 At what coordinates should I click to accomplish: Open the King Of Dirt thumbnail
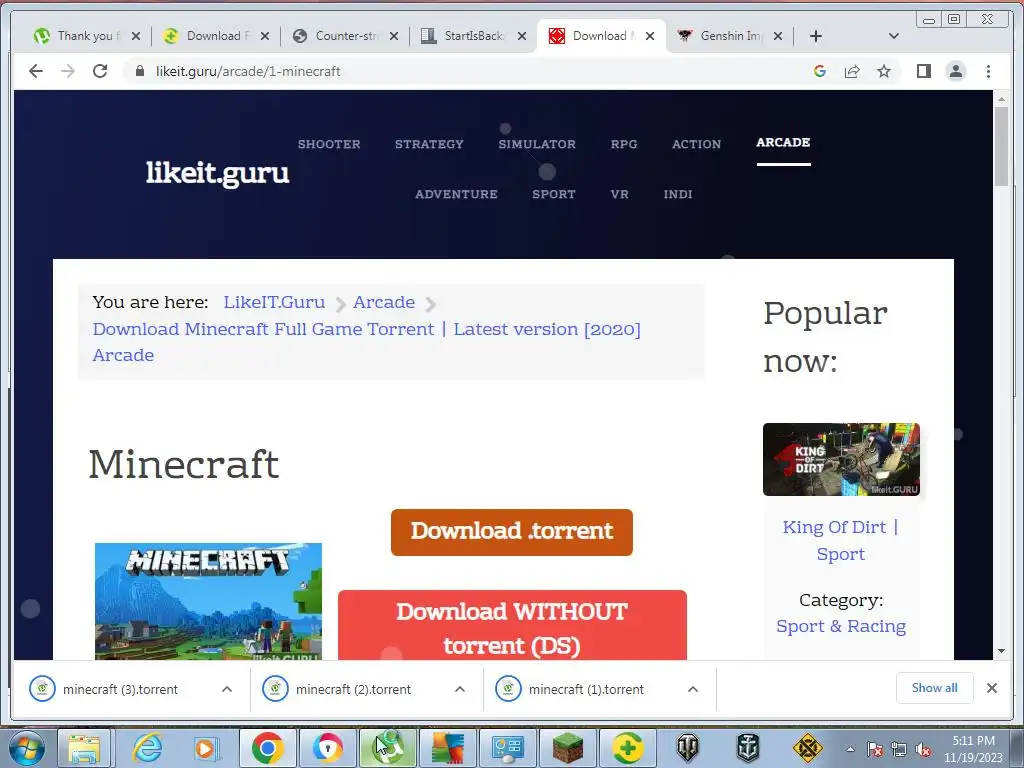[841, 459]
